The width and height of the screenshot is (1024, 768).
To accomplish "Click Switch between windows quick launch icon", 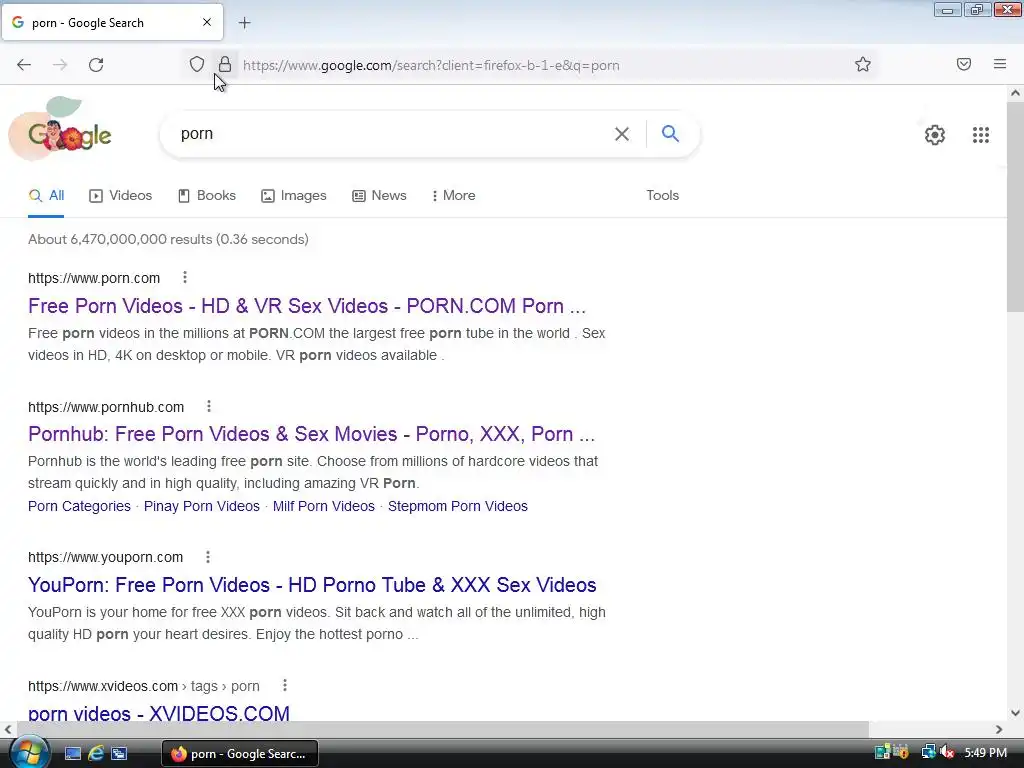I will coord(119,754).
